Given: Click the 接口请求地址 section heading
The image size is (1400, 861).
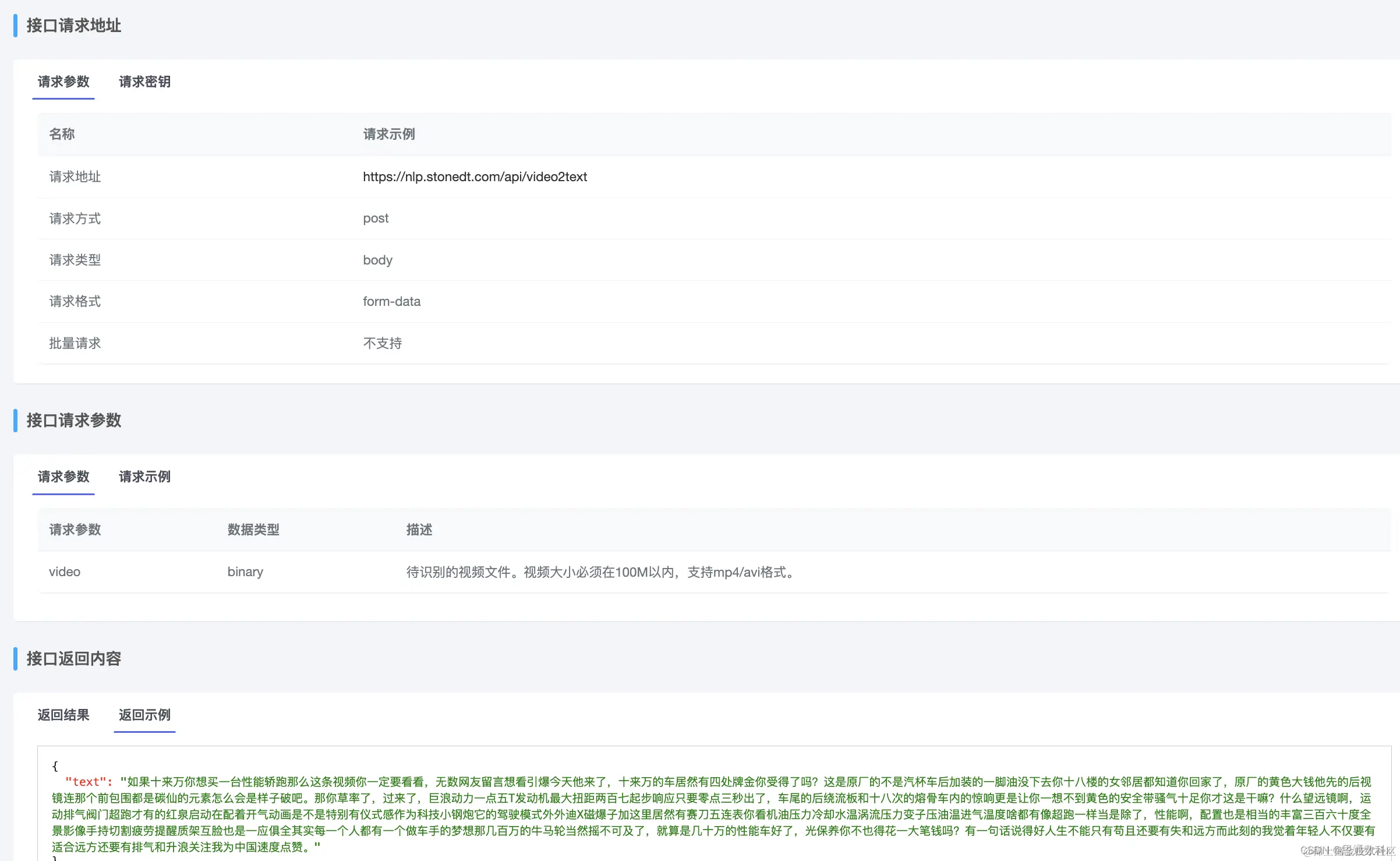Looking at the screenshot, I should [x=74, y=26].
